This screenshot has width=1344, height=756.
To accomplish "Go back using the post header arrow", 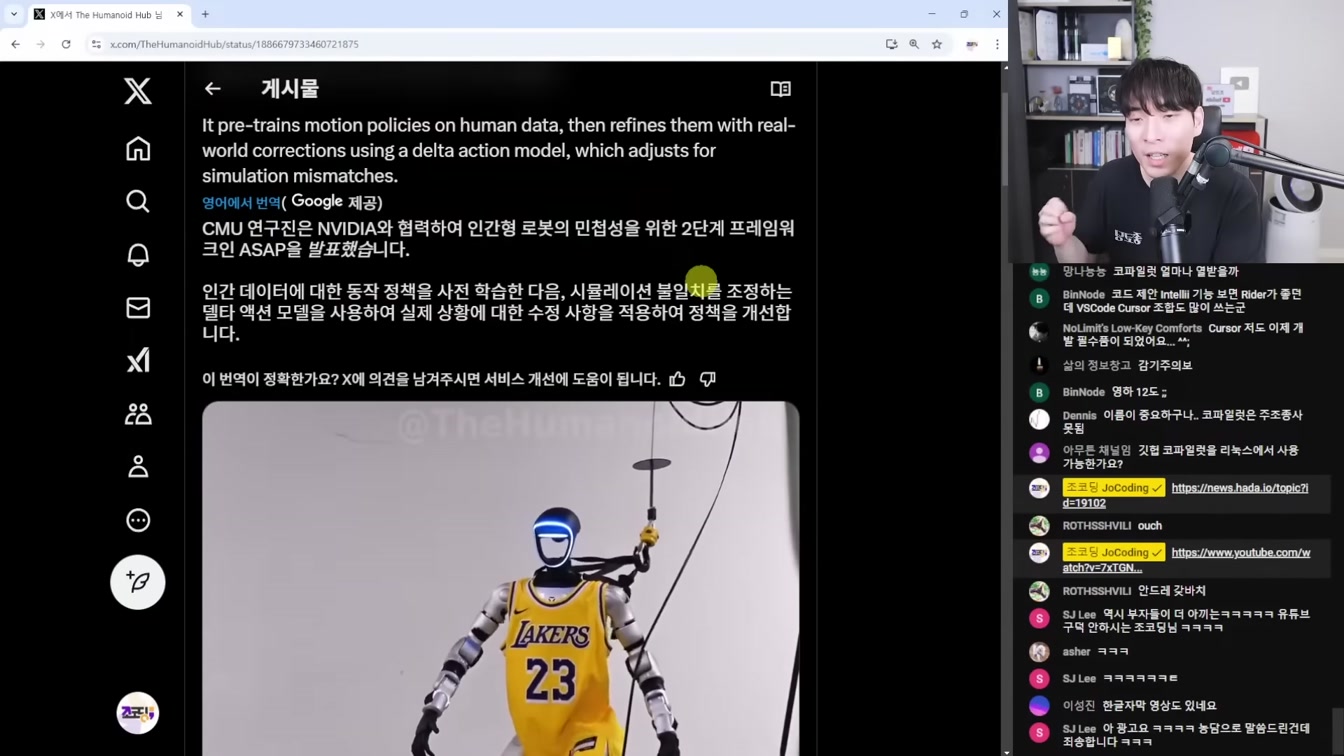I will [212, 89].
